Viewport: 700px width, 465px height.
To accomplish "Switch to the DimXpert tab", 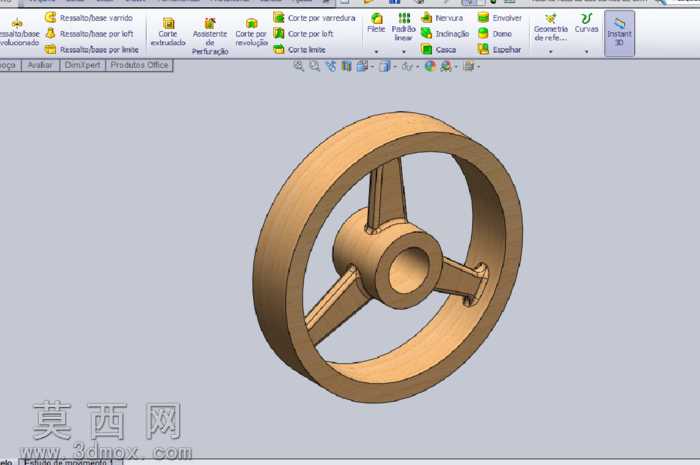I will 83,65.
